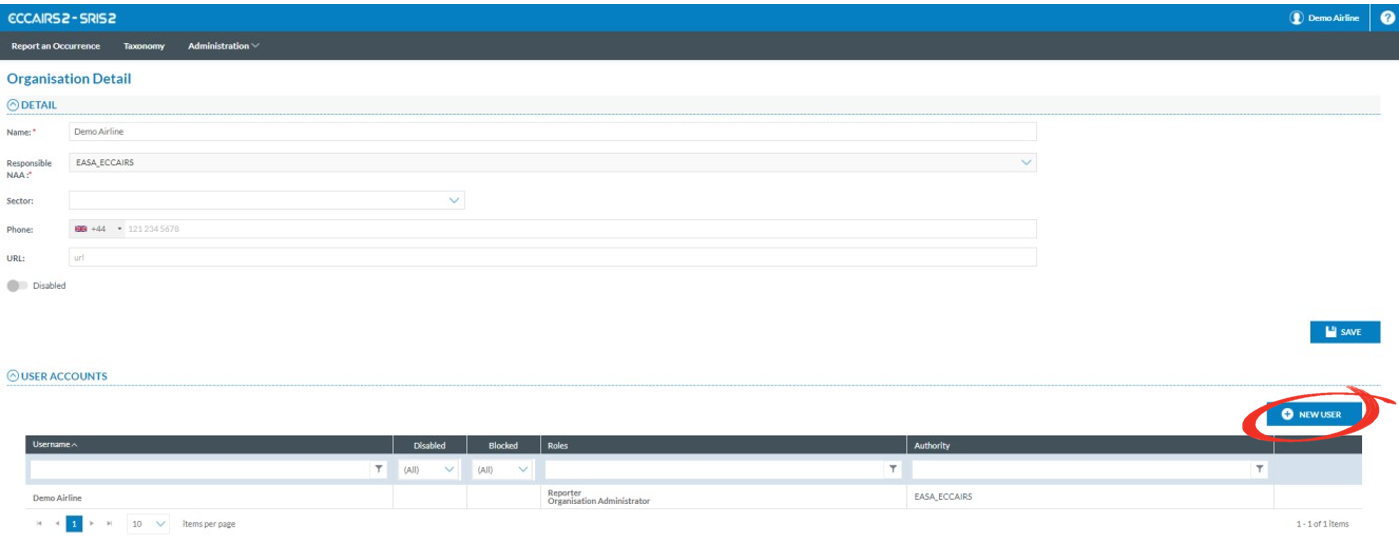
Task: Focus the Authority filter text box
Action: click(1081, 469)
